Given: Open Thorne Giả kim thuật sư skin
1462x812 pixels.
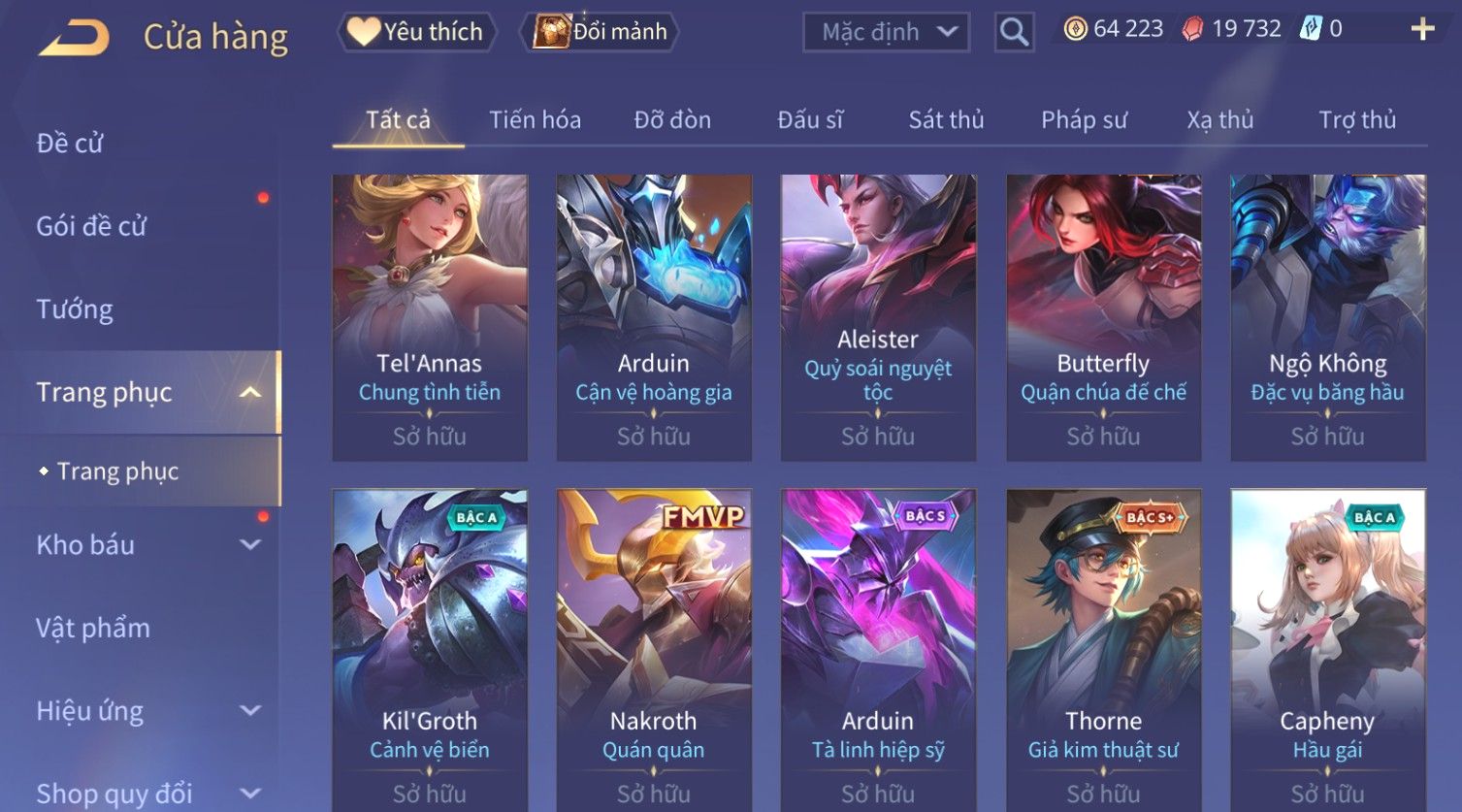Looking at the screenshot, I should pyautogui.click(x=1104, y=650).
